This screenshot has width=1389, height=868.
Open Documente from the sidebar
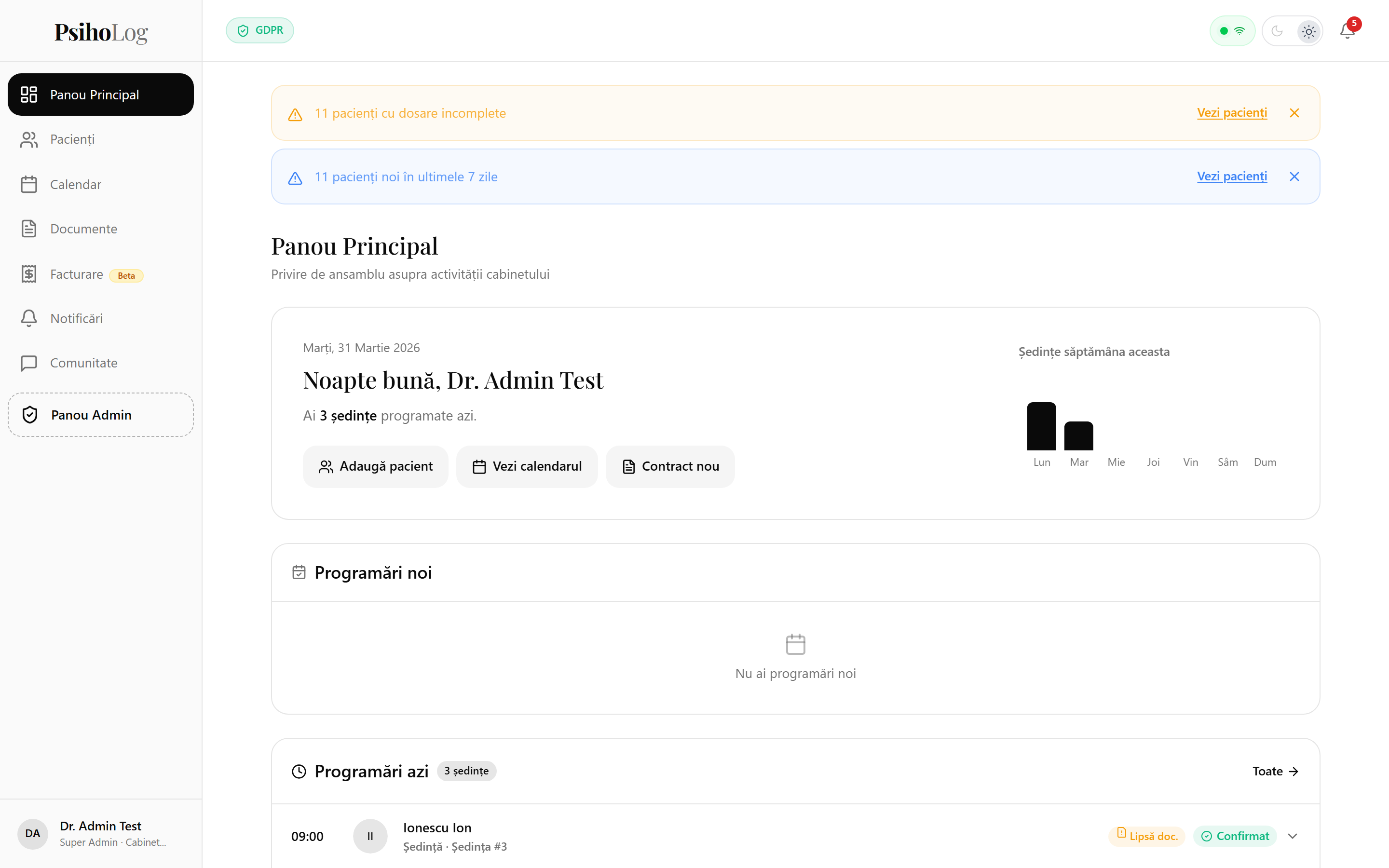[84, 229]
